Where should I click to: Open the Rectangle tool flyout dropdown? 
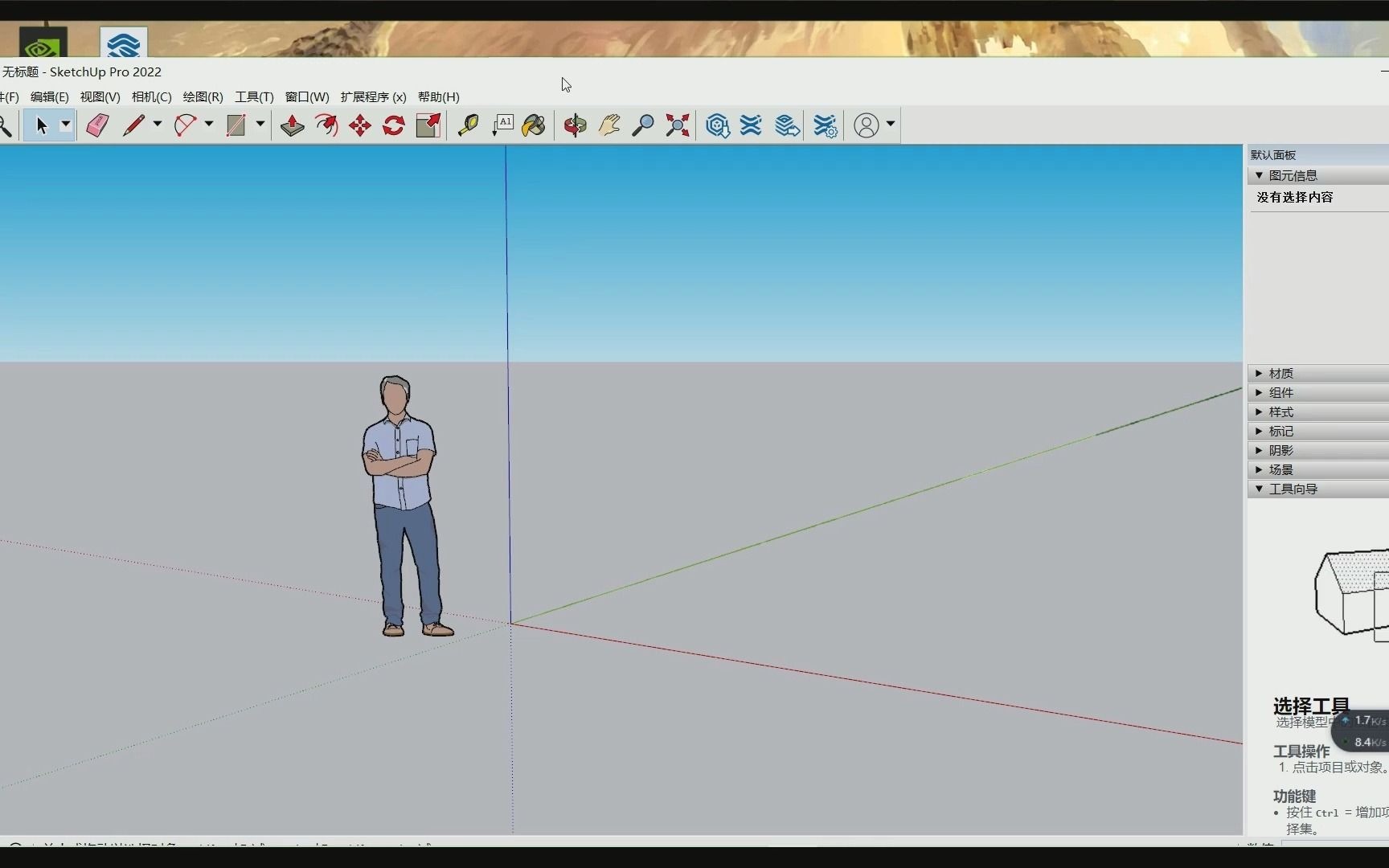261,125
